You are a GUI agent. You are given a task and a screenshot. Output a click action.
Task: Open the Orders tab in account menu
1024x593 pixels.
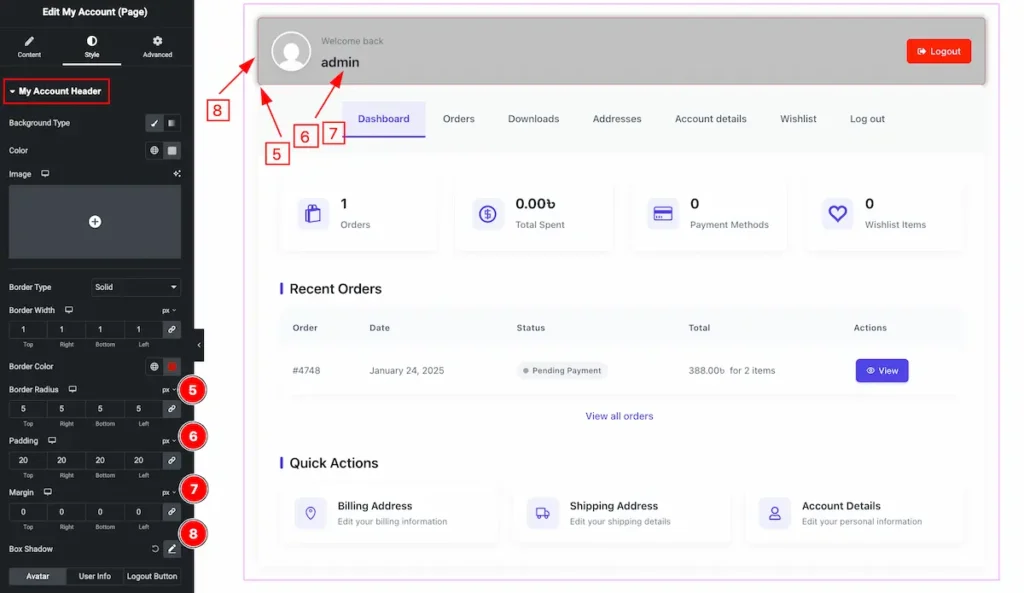click(x=458, y=119)
